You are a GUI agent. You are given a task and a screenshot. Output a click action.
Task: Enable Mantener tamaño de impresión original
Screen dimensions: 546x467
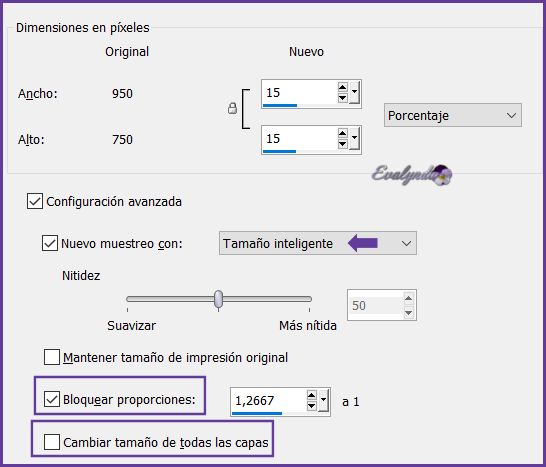tap(52, 357)
